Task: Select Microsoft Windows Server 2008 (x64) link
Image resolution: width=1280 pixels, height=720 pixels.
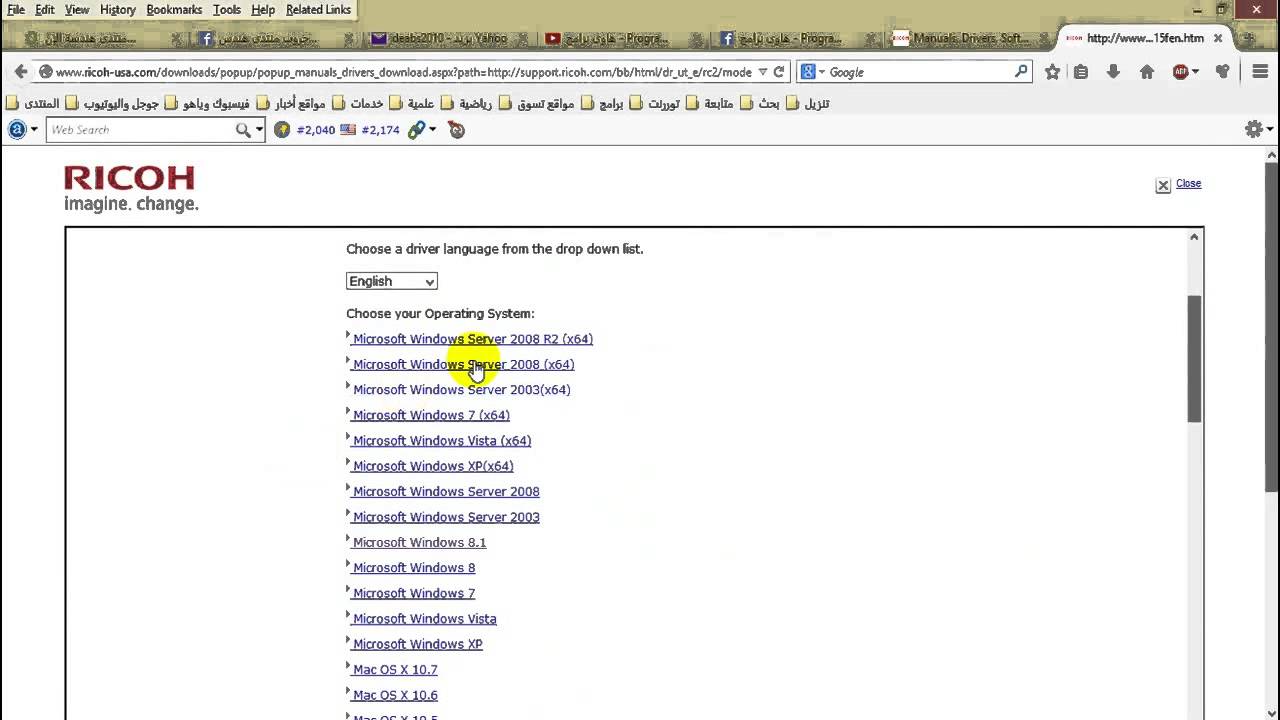Action: coord(463,364)
